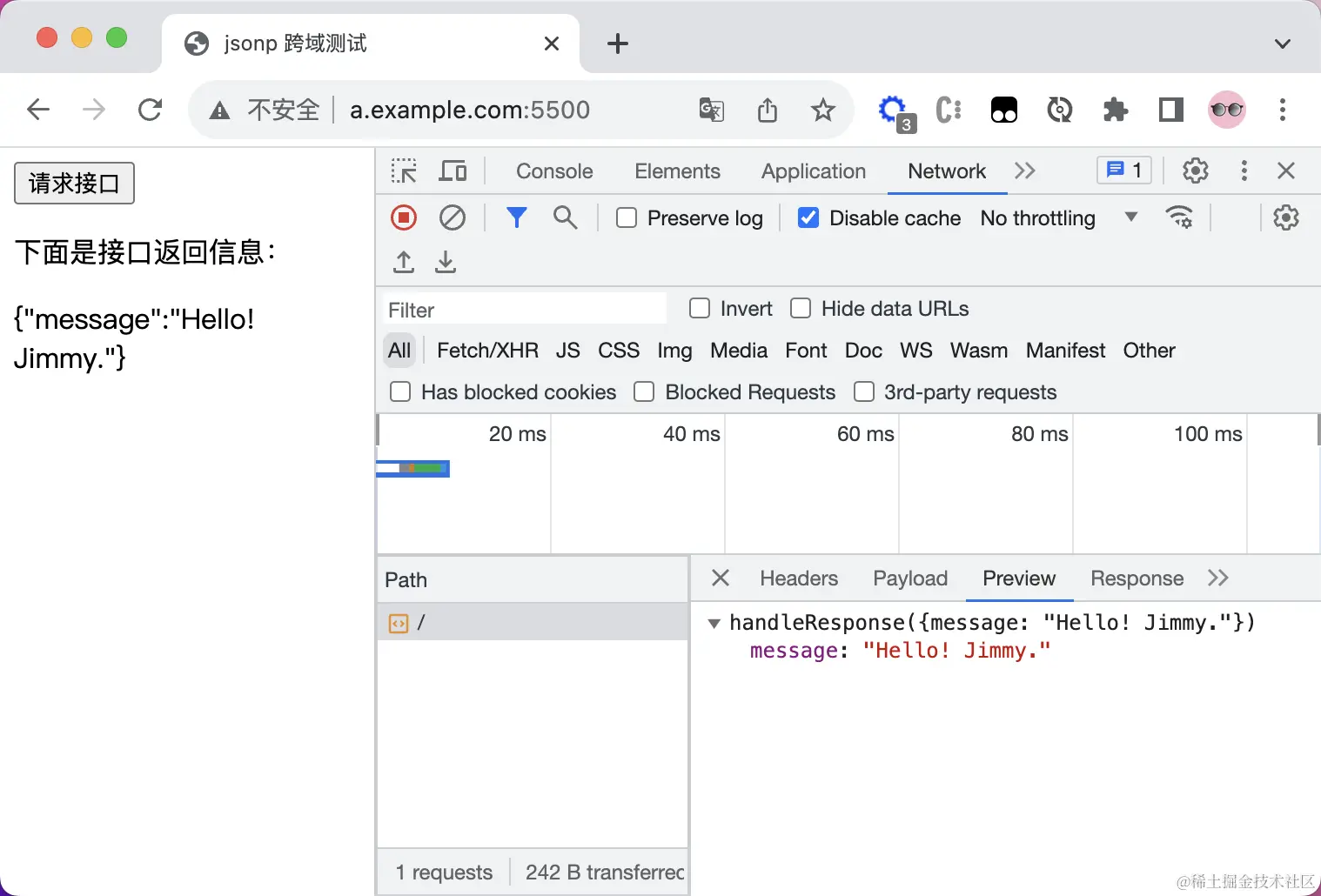
Task: Show more request detail tabs chevron
Action: (1218, 578)
